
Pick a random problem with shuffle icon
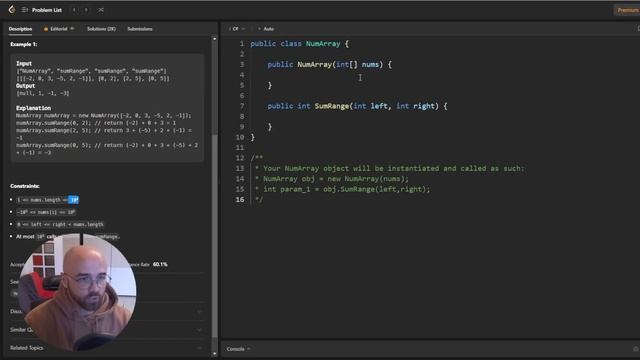[101, 10]
